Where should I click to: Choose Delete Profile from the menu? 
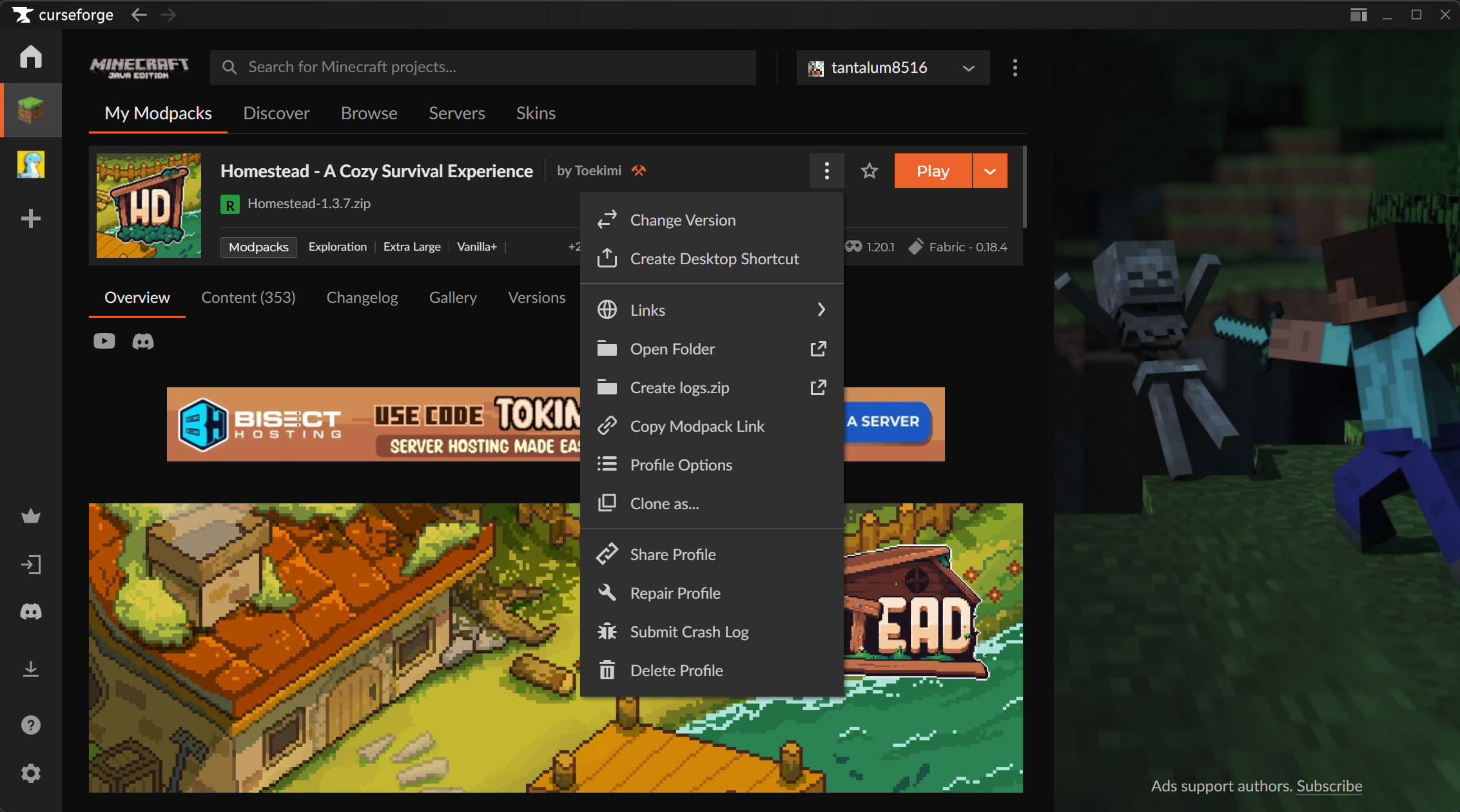[x=712, y=670]
